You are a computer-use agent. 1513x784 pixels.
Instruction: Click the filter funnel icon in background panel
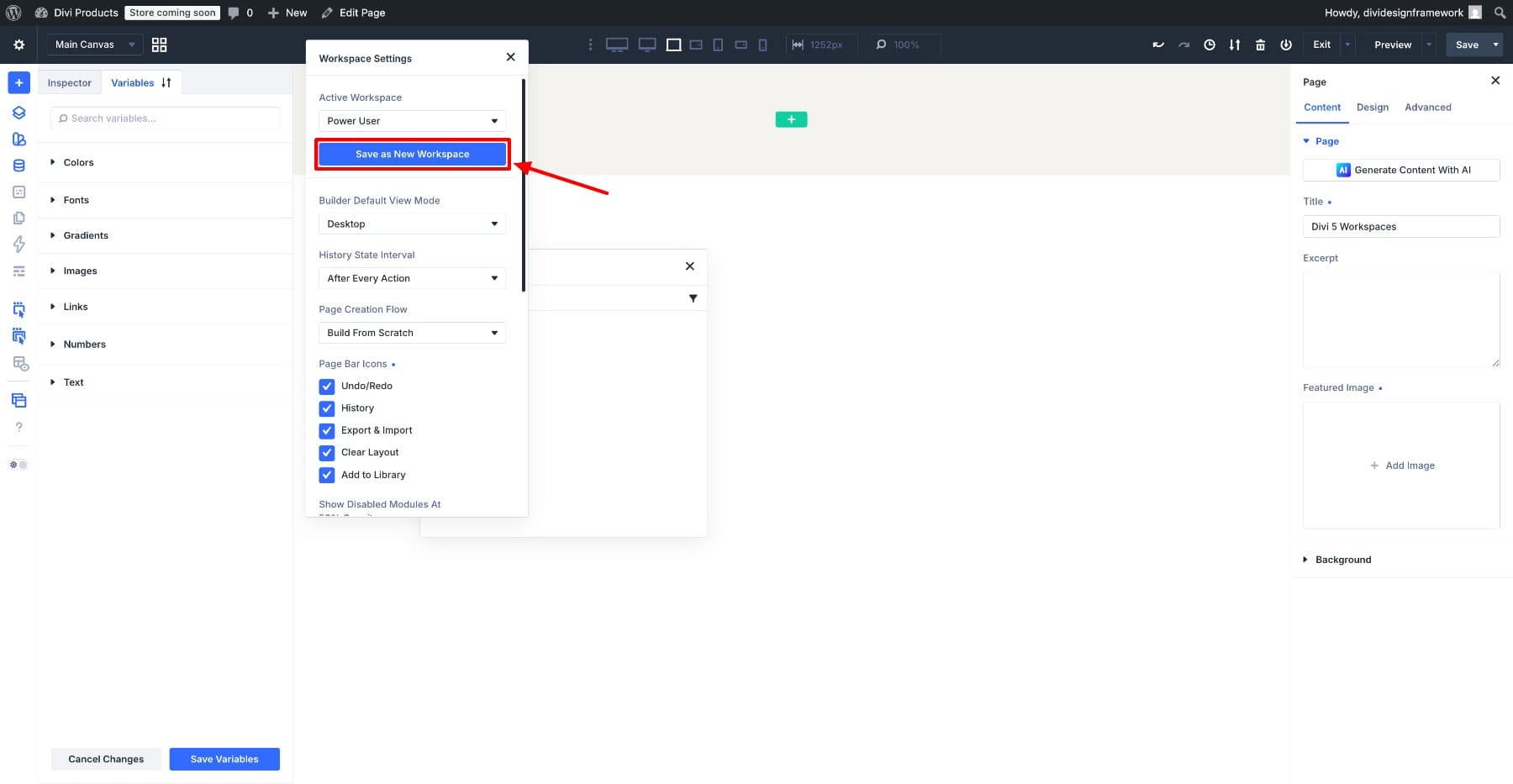click(693, 298)
